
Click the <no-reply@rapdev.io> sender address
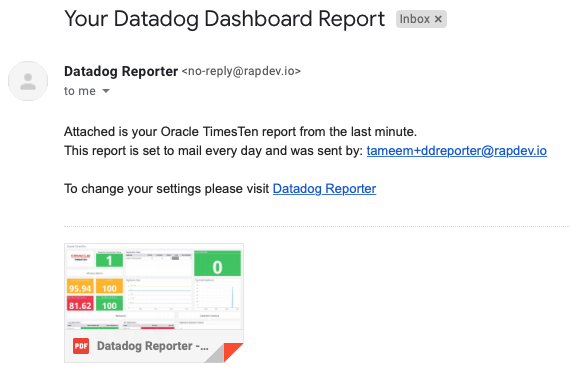(x=241, y=71)
